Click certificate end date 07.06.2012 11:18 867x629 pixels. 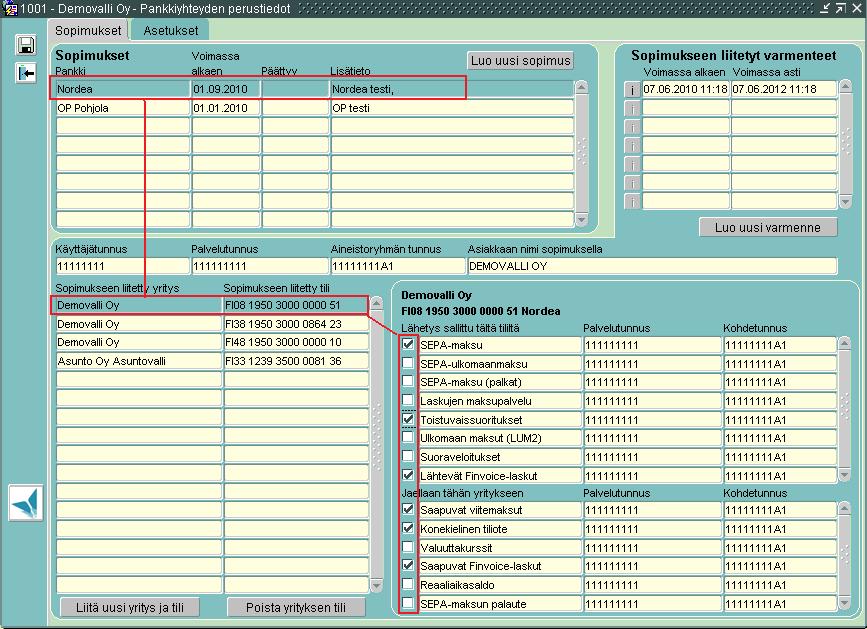coord(784,89)
